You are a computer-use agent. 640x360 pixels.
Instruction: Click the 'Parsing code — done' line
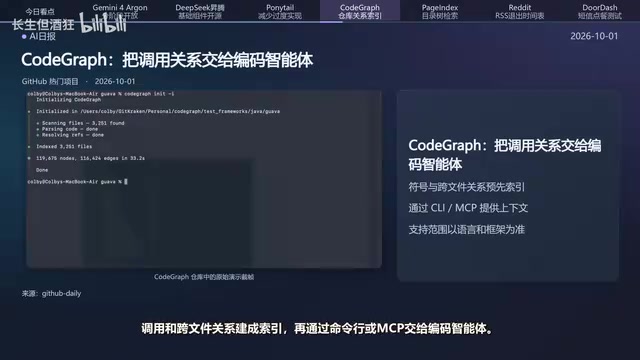(67, 129)
